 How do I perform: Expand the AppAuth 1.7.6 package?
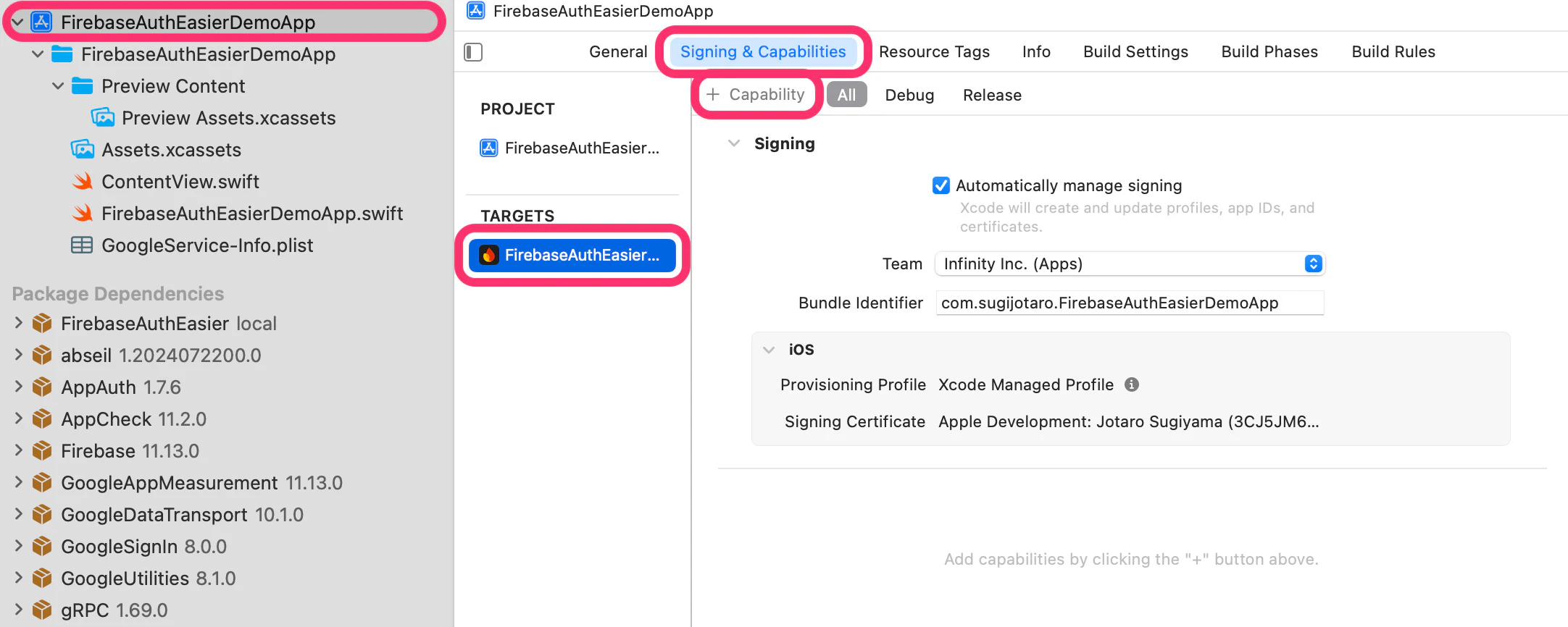coord(19,387)
